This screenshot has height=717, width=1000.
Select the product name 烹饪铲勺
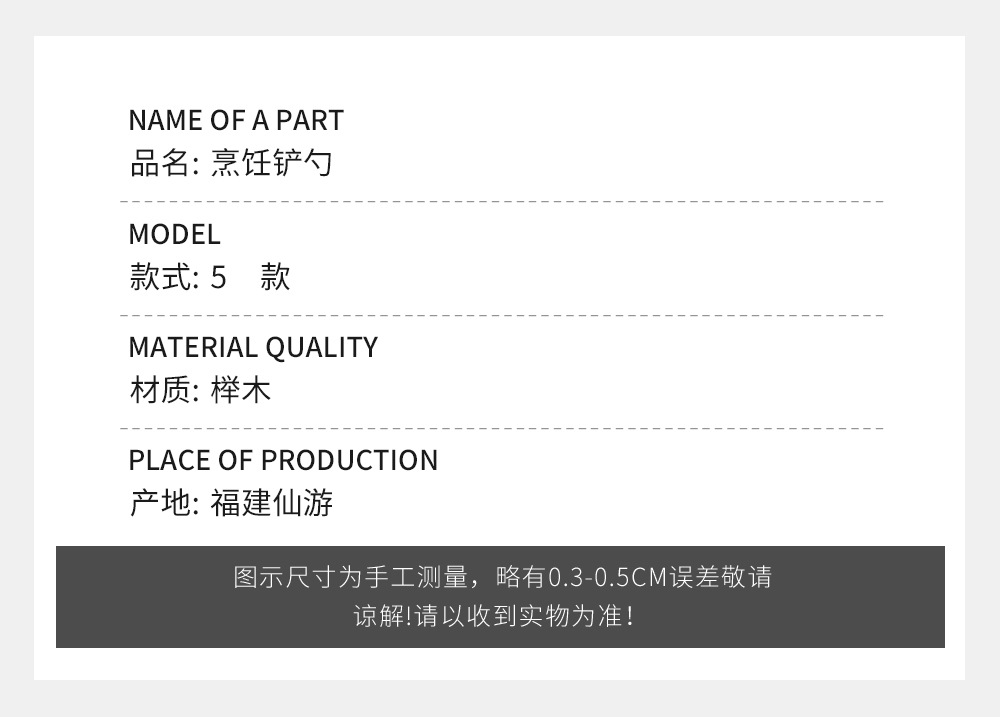tap(271, 163)
